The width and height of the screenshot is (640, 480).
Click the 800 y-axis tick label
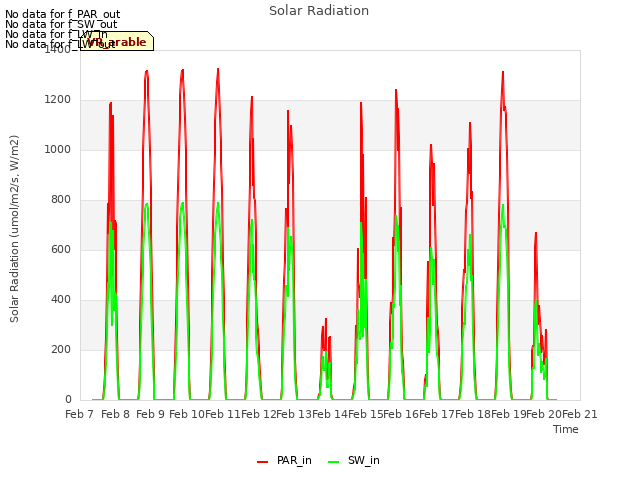[61, 200]
